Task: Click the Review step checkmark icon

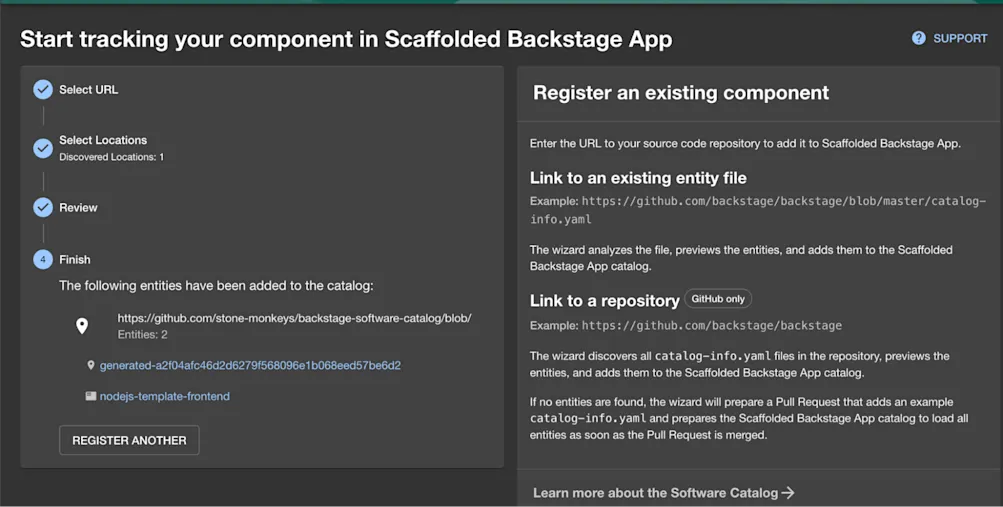Action: [x=43, y=208]
